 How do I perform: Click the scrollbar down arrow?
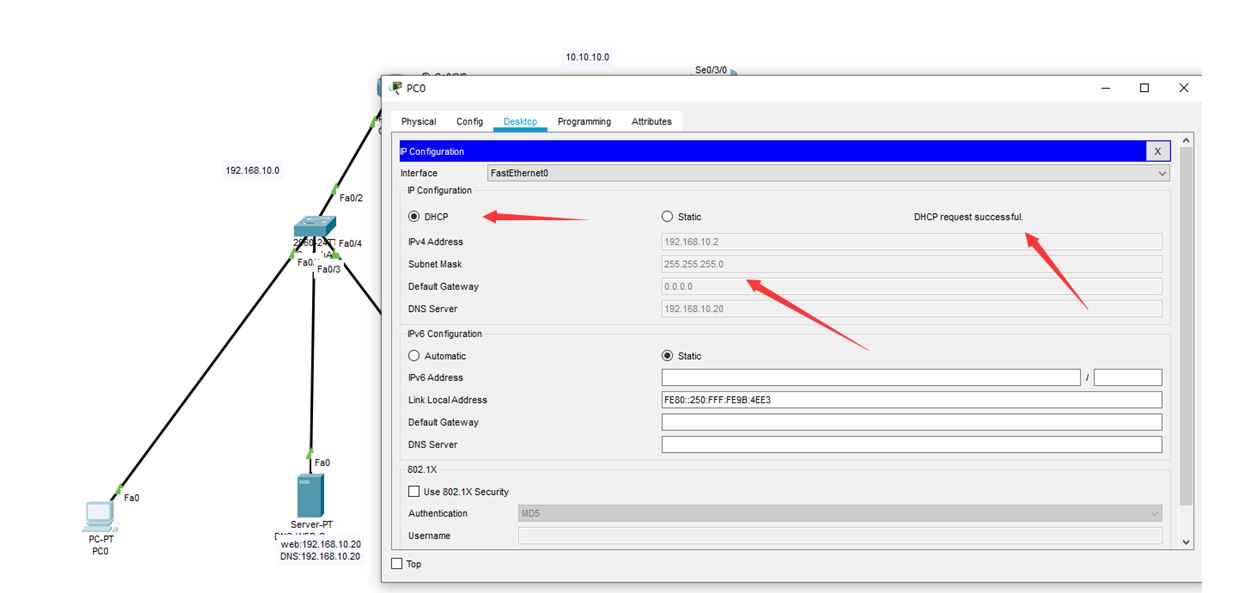[x=1185, y=541]
